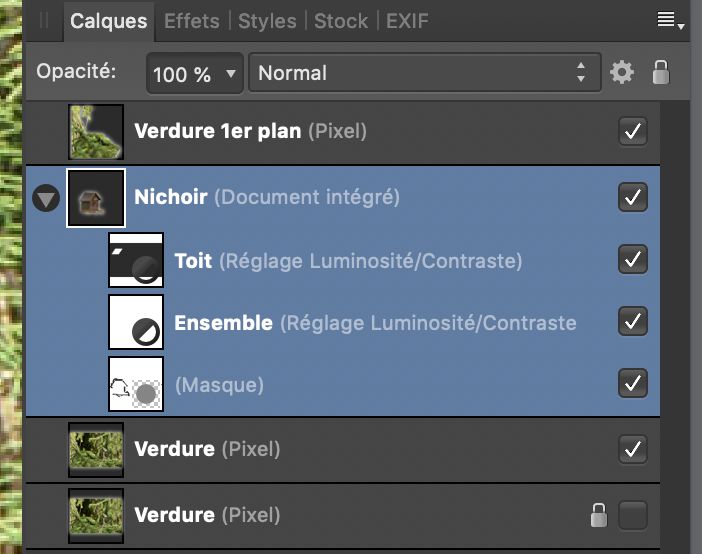Viewport: 702px width, 554px height.
Task: Click the Nichoir embedded document thumbnail
Action: 96,198
